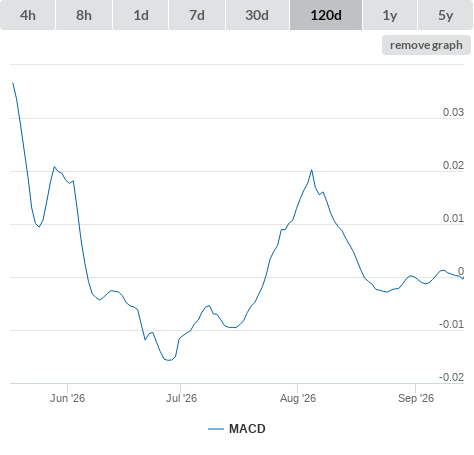Click the active 120d range tab
Viewport: 474px width, 455px height.
(x=326, y=15)
